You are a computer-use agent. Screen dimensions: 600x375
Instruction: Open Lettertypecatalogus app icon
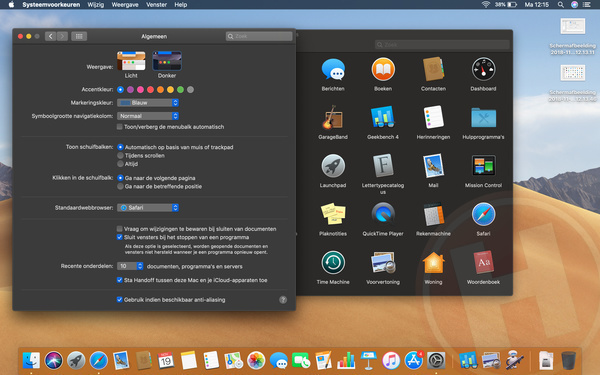tap(383, 166)
